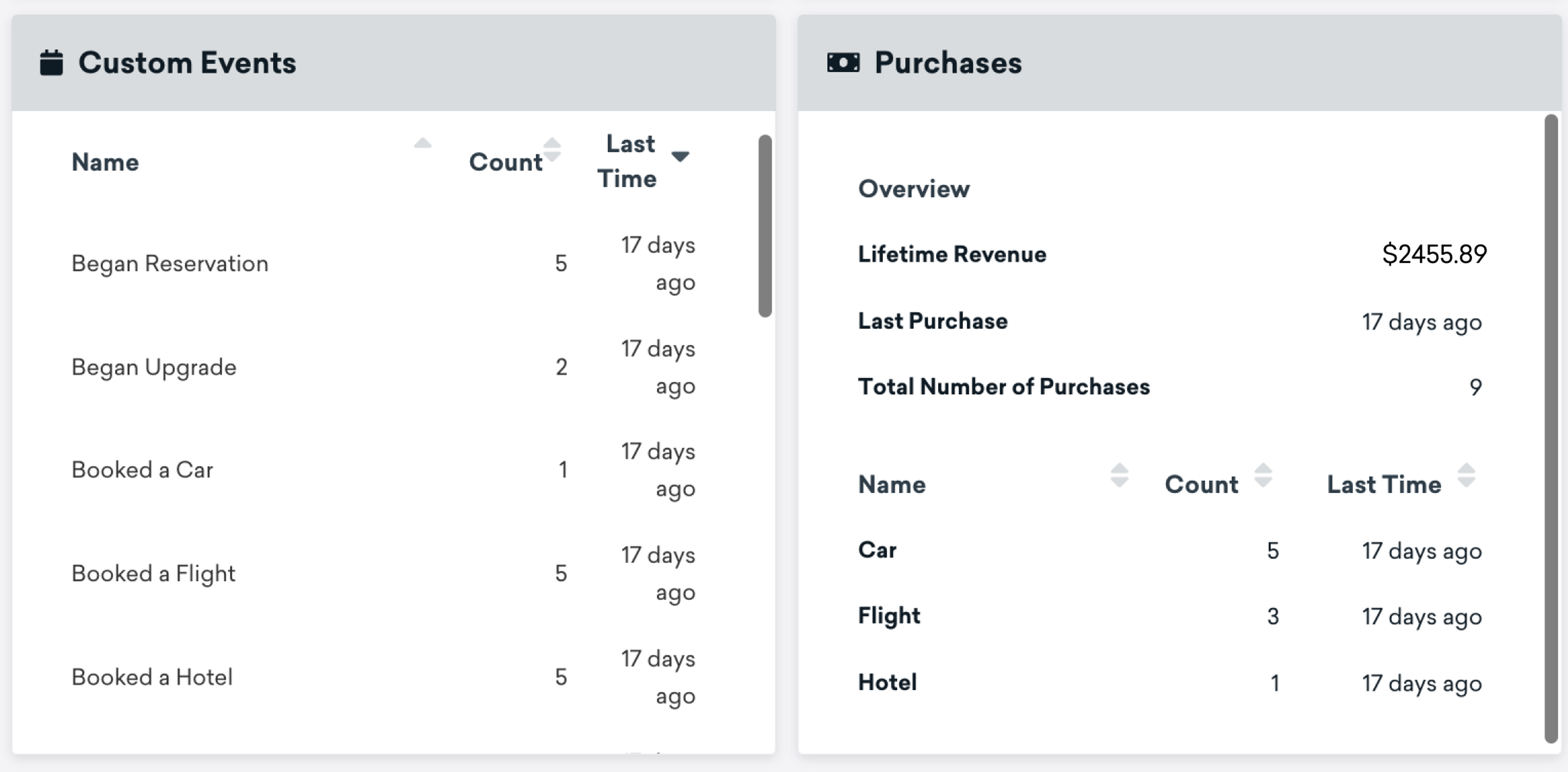The height and width of the screenshot is (772, 1568).
Task: Sort Custom Events by Count arrows
Action: point(552,150)
